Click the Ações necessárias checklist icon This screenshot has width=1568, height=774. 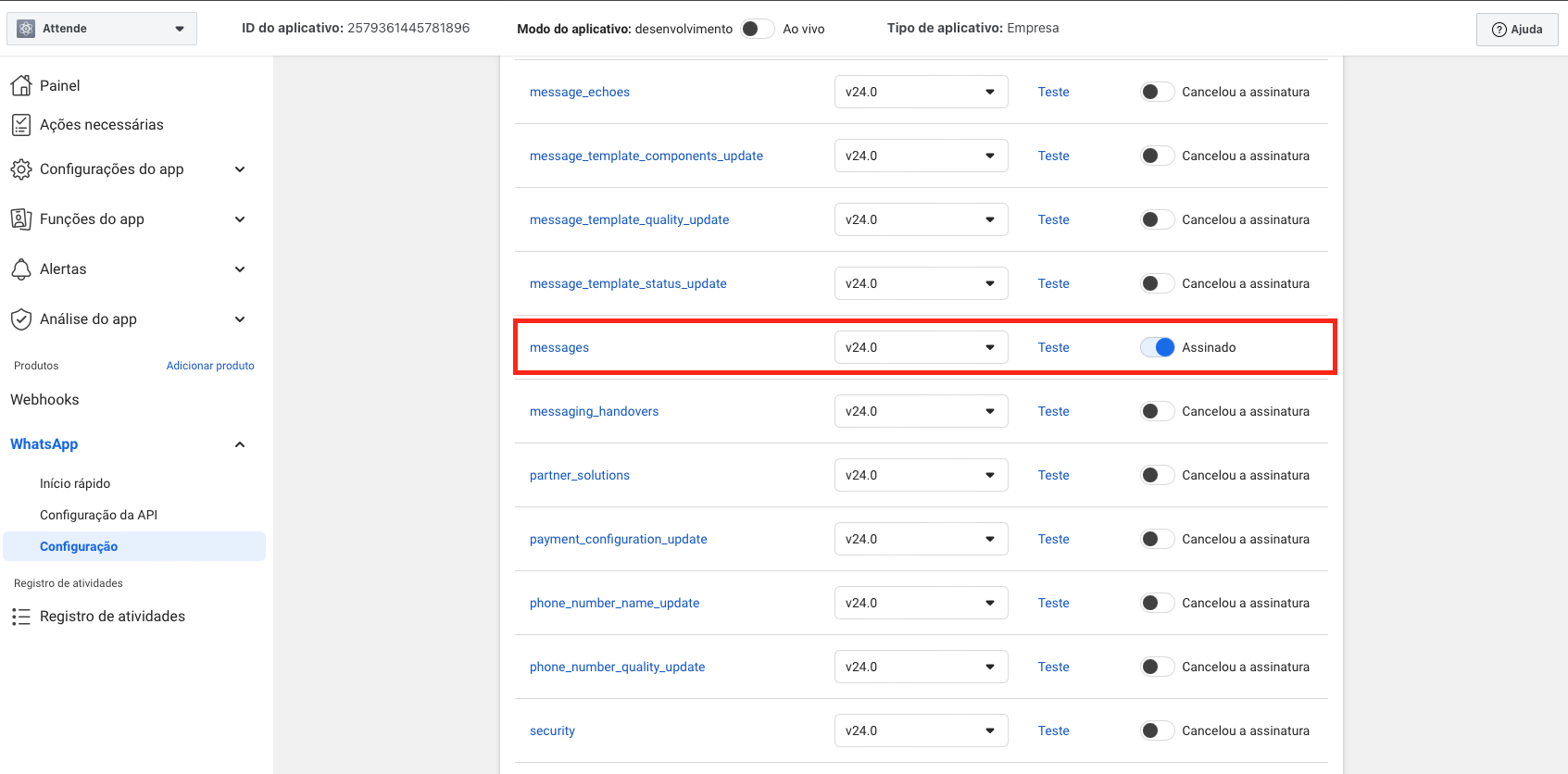click(21, 124)
